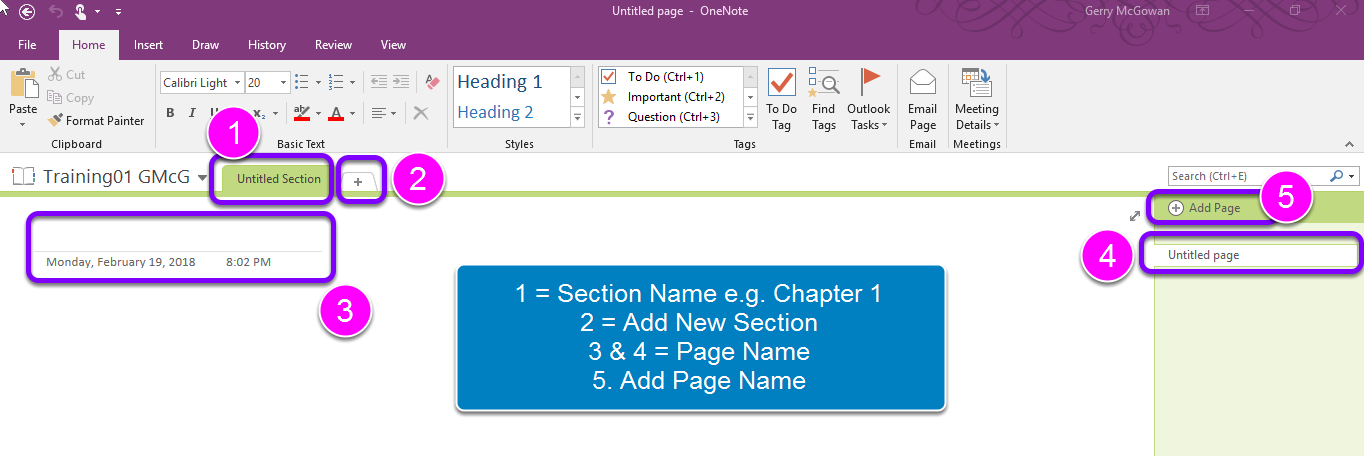This screenshot has height=456, width=1364.
Task: Click the Delete X icon
Action: 421,113
